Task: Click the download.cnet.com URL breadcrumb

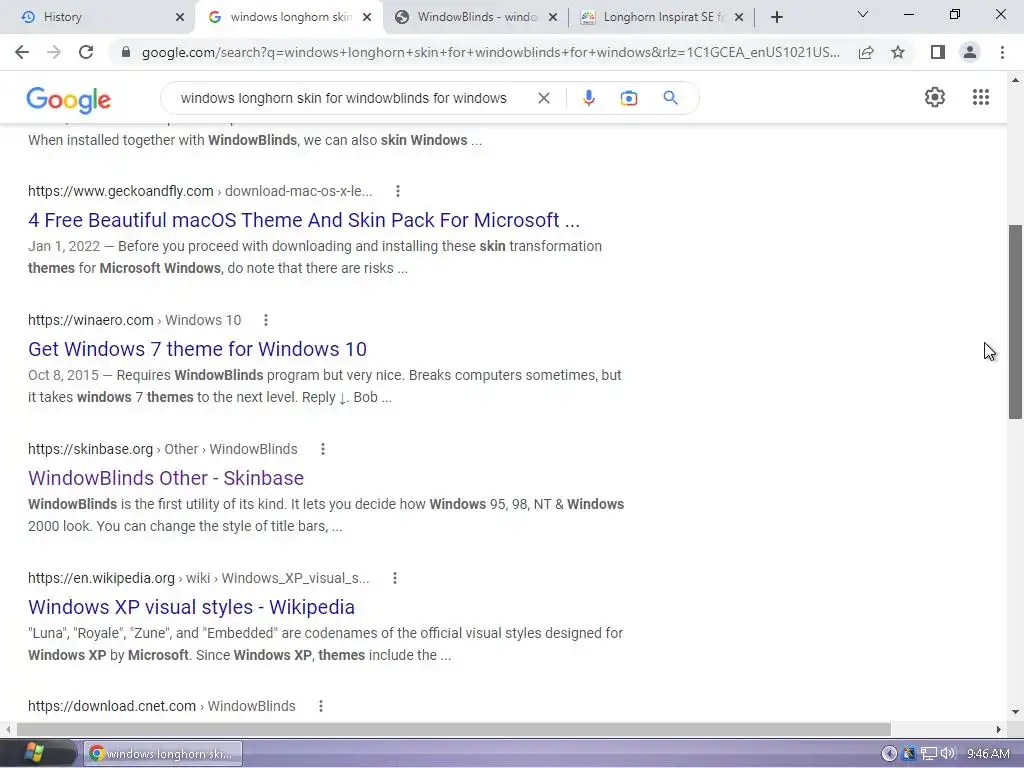Action: (161, 706)
